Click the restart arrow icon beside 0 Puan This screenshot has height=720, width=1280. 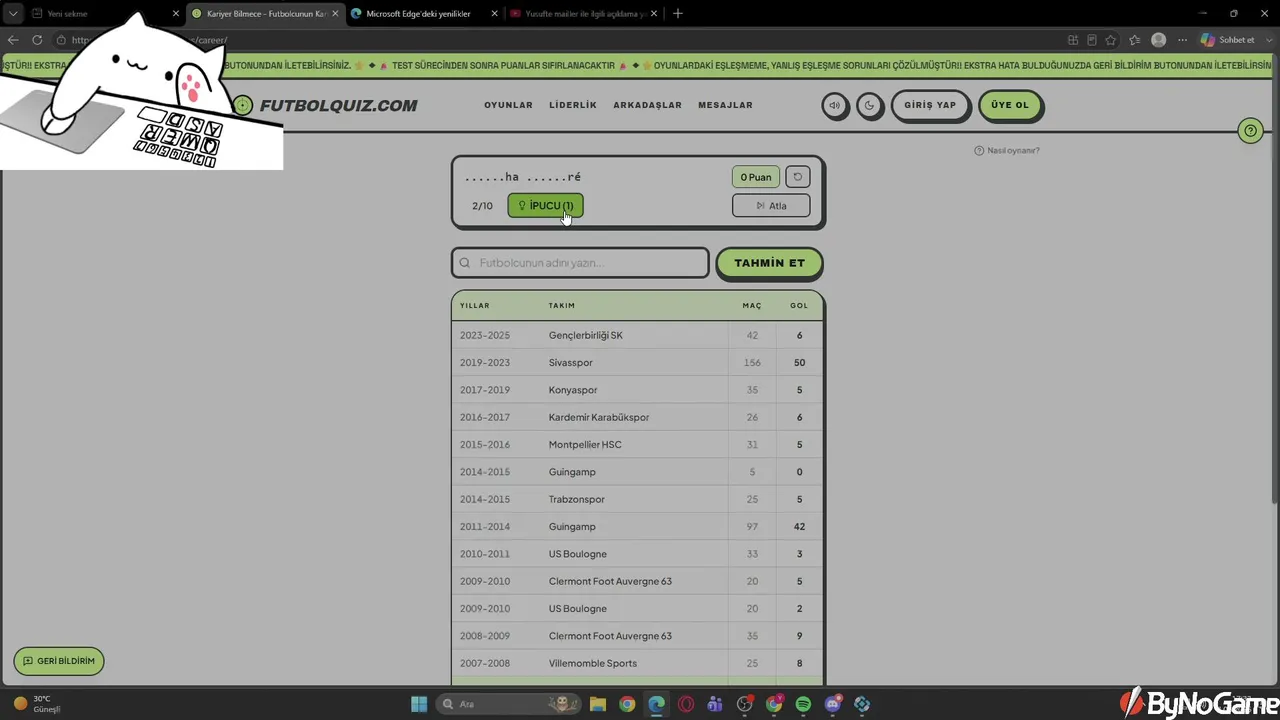(x=797, y=177)
